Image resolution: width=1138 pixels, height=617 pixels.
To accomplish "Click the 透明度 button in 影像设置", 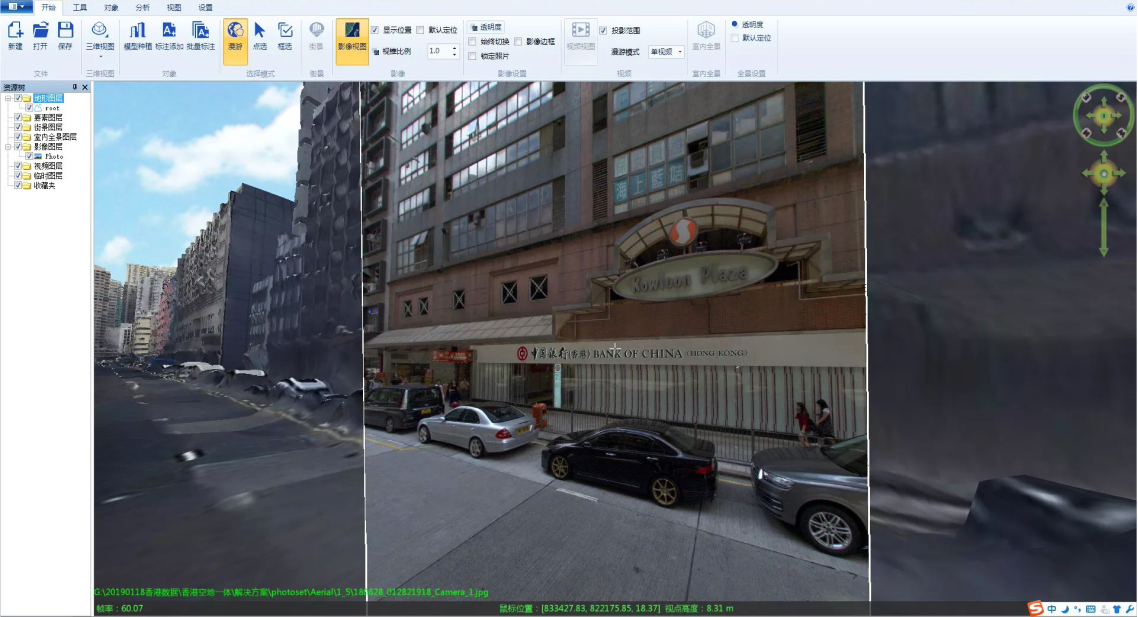I will (x=486, y=27).
